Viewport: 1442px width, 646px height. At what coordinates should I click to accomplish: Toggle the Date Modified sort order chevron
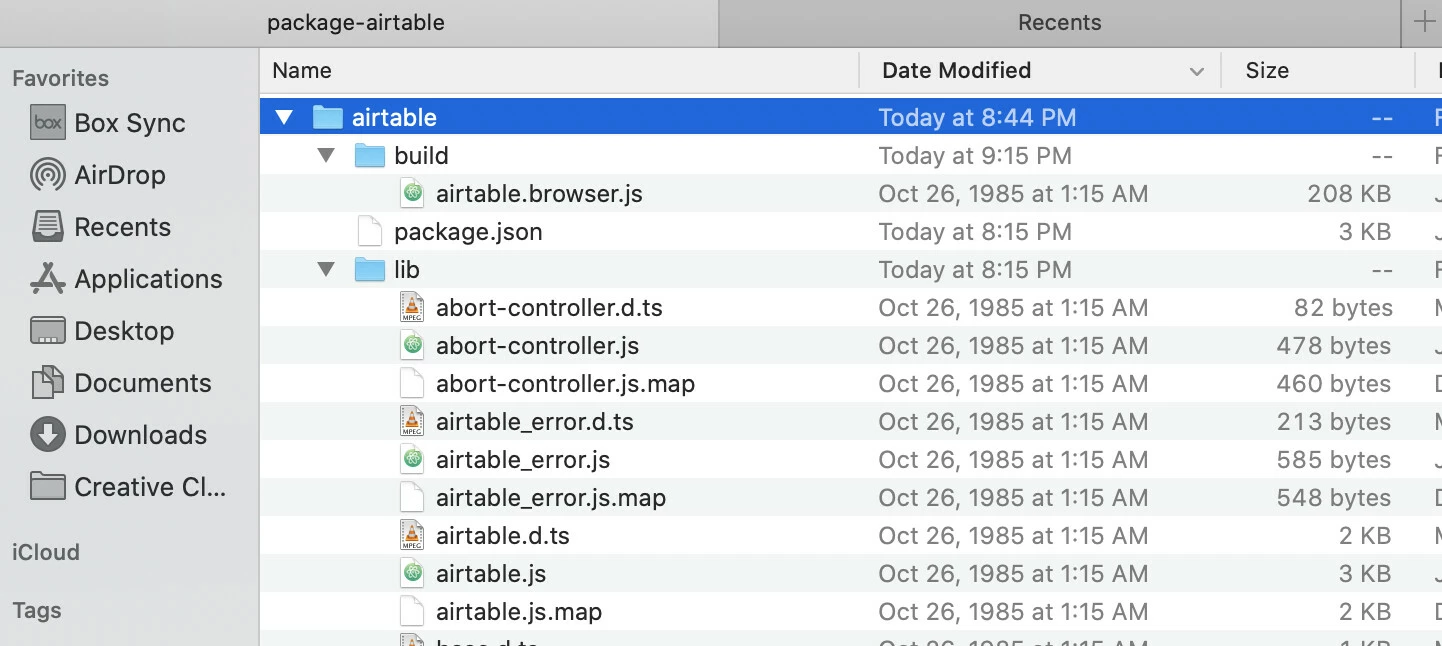pyautogui.click(x=1196, y=71)
